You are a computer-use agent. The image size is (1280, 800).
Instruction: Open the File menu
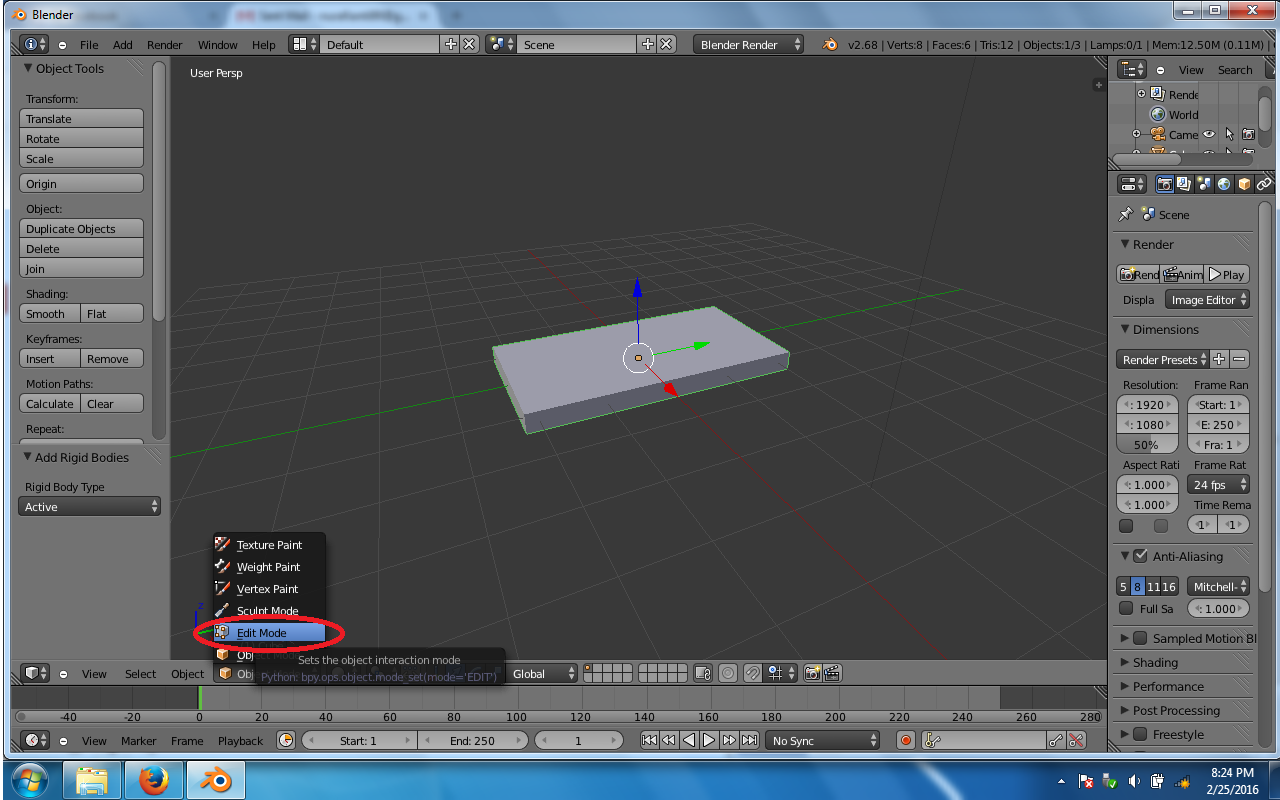89,44
